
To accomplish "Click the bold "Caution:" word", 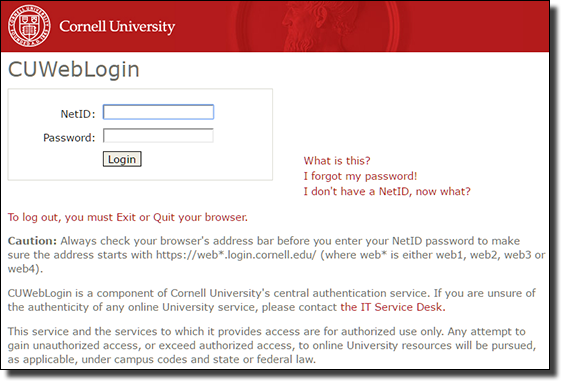I will coord(32,241).
